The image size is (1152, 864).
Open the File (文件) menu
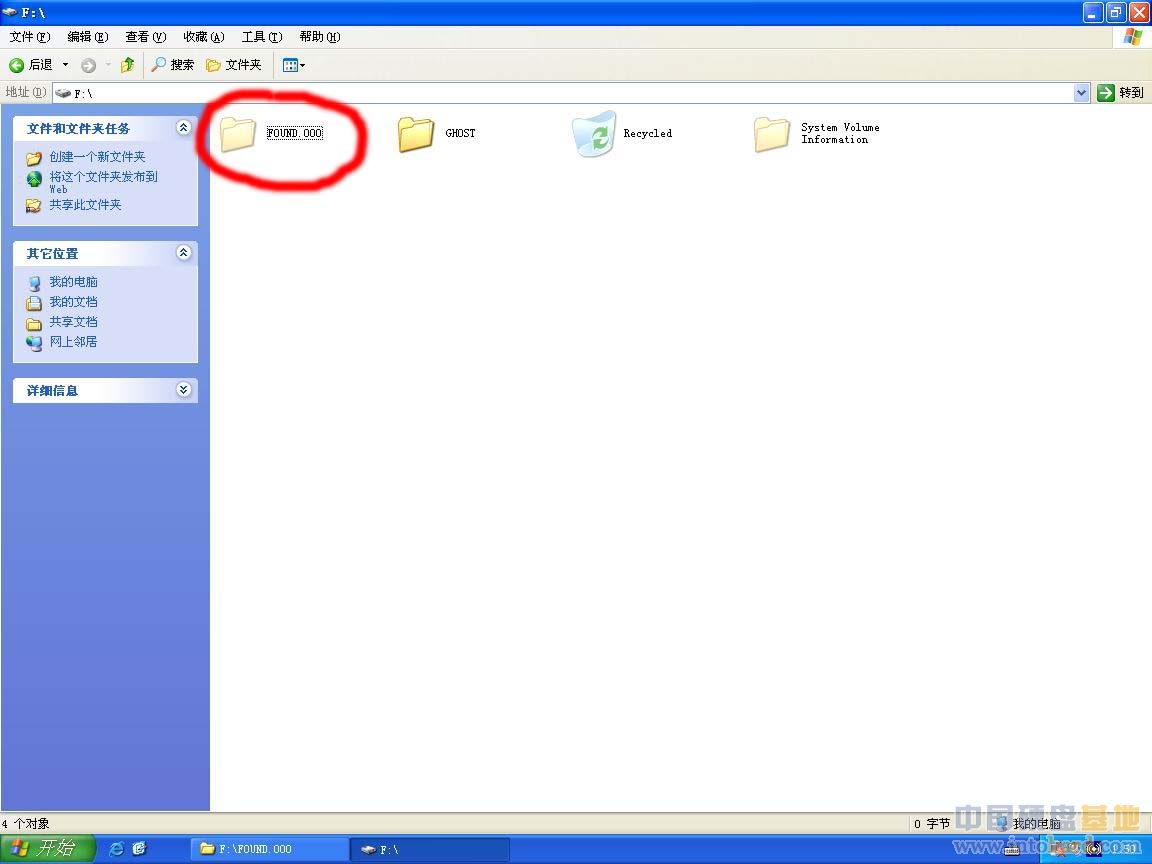tap(30, 37)
